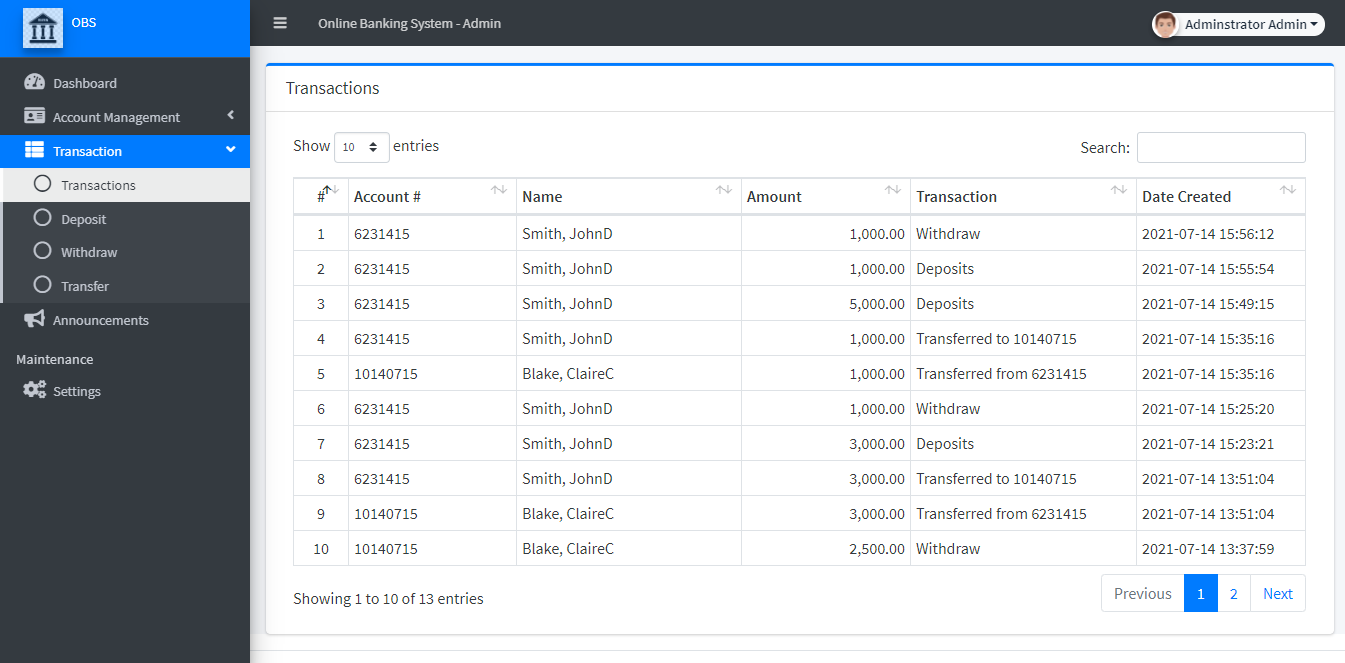Click the Next pagination button

(x=1277, y=593)
